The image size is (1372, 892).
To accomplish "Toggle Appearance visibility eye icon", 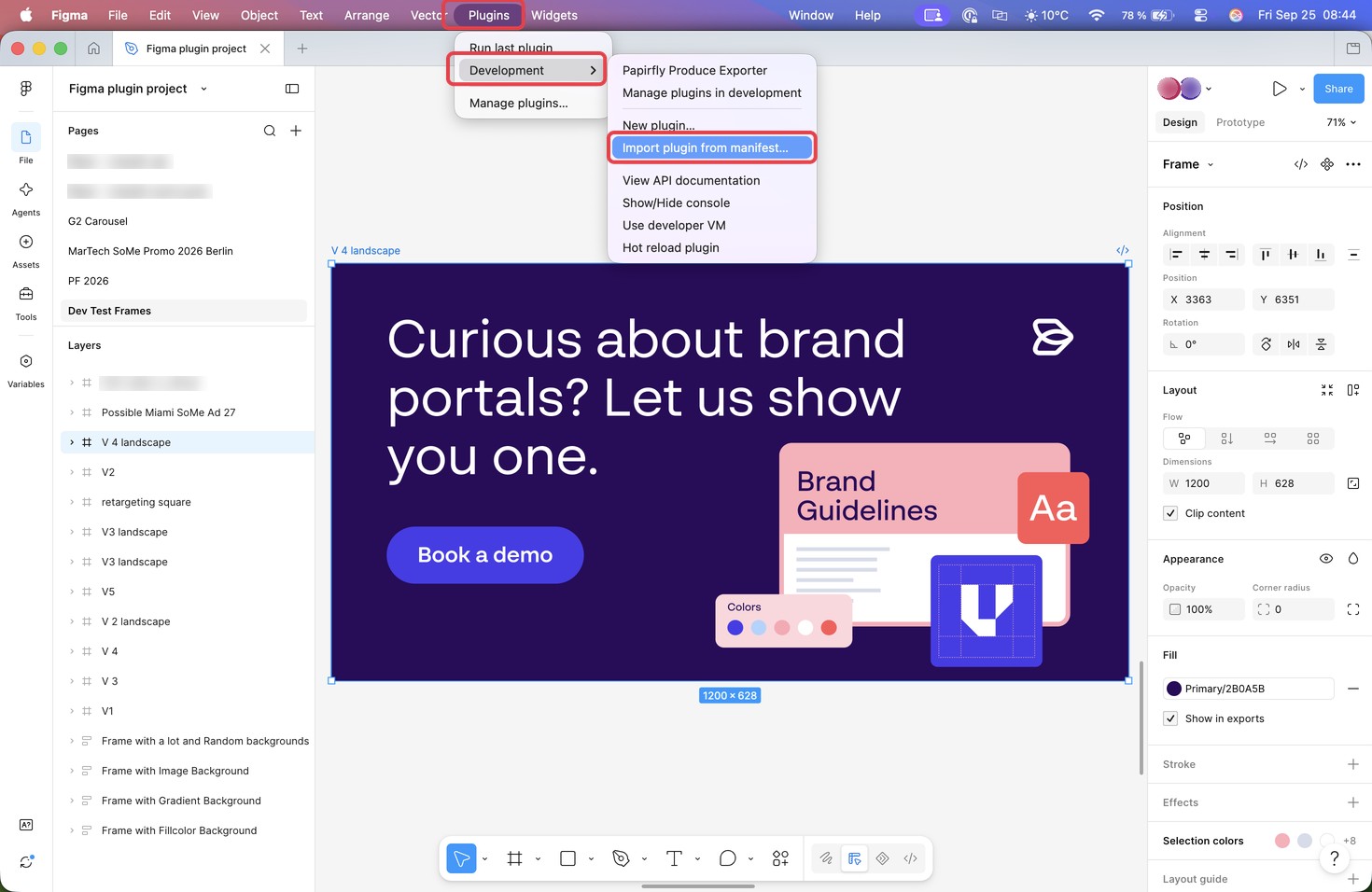I will click(1326, 559).
